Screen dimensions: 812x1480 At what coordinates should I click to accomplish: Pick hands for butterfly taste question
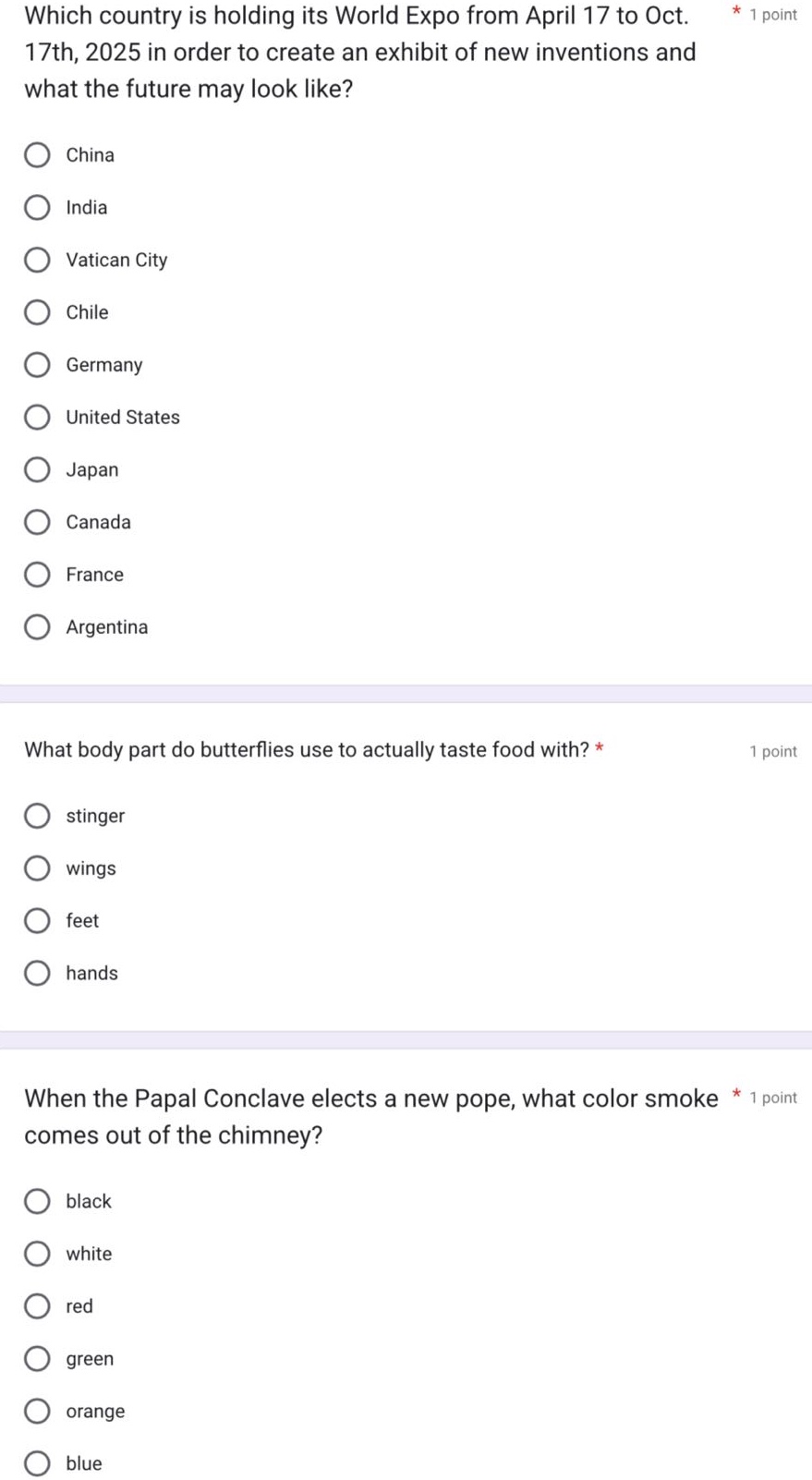(37, 974)
